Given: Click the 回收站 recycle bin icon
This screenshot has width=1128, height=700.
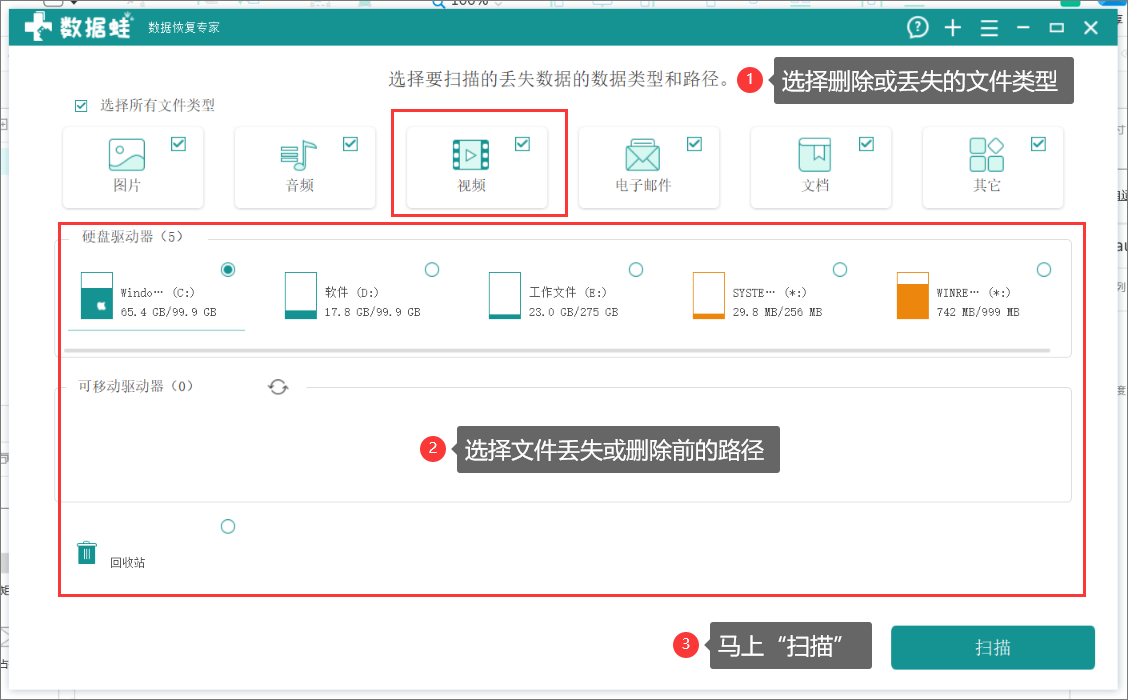Looking at the screenshot, I should [86, 553].
